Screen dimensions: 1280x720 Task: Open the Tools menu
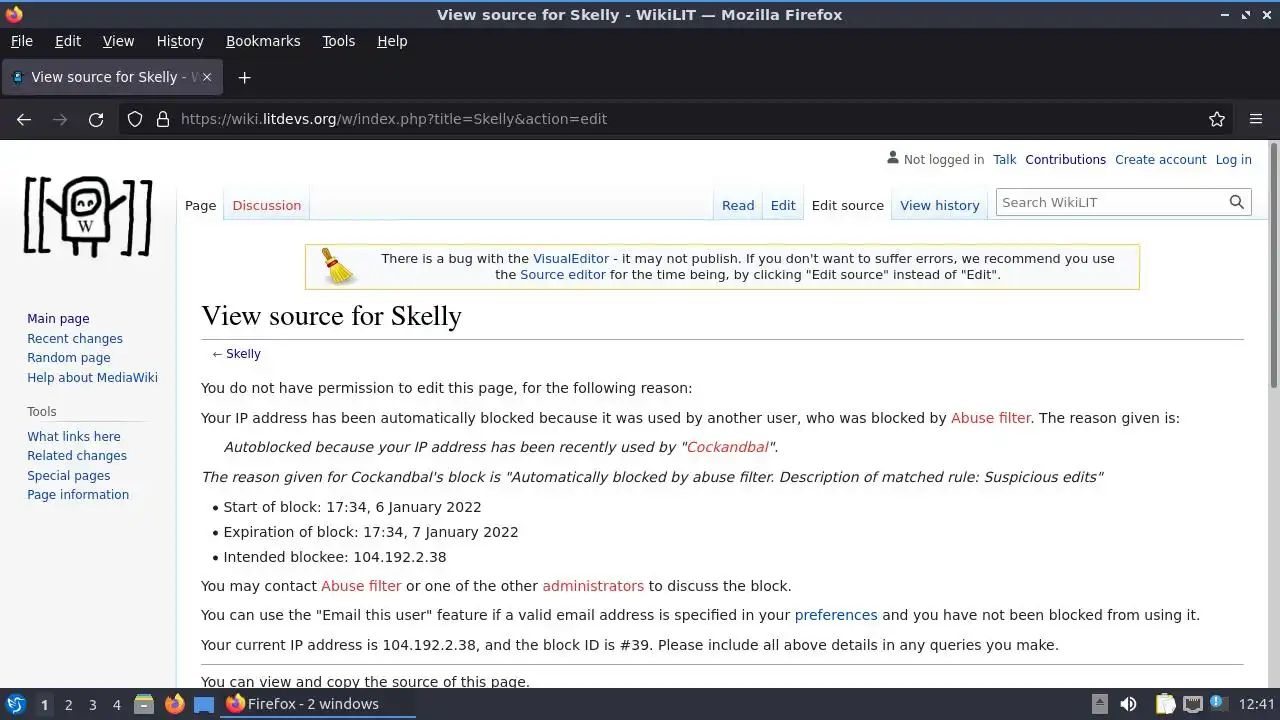click(338, 41)
